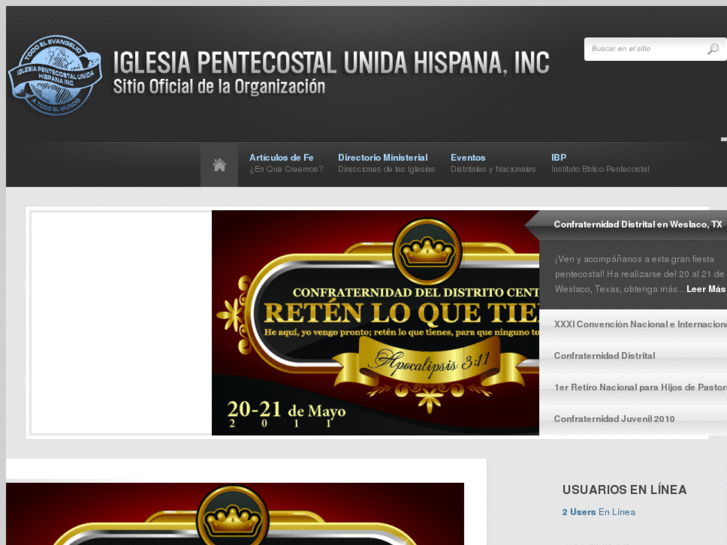Click the Retén lo que tienes slider banner

375,323
